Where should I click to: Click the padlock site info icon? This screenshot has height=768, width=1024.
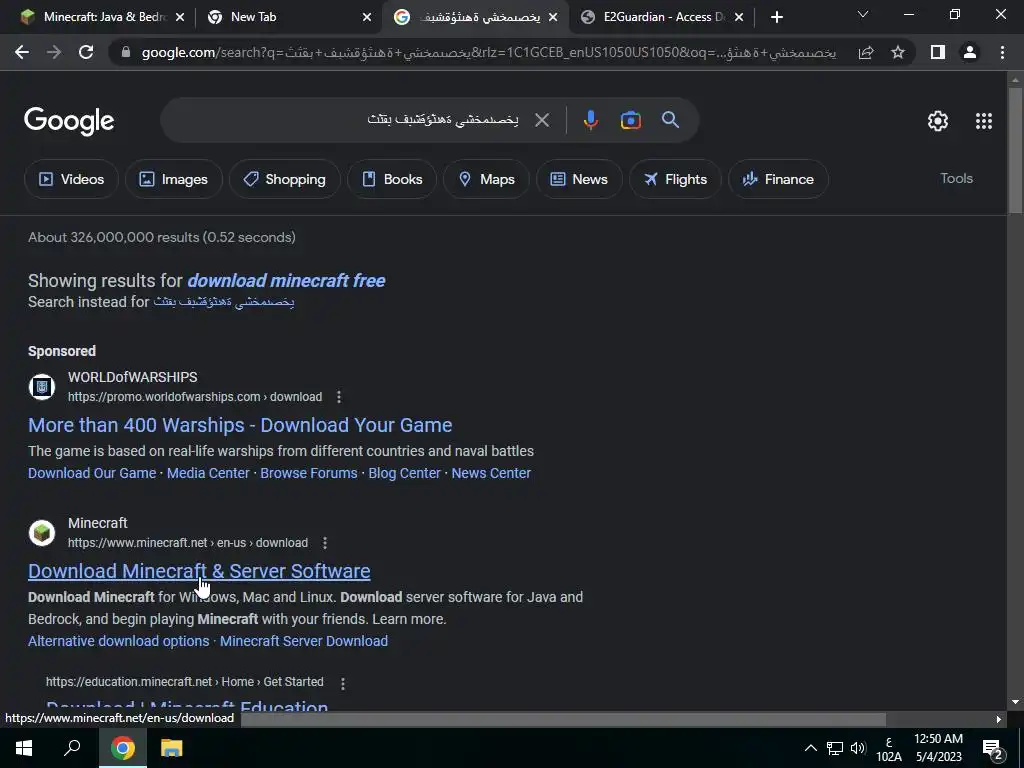(x=126, y=52)
